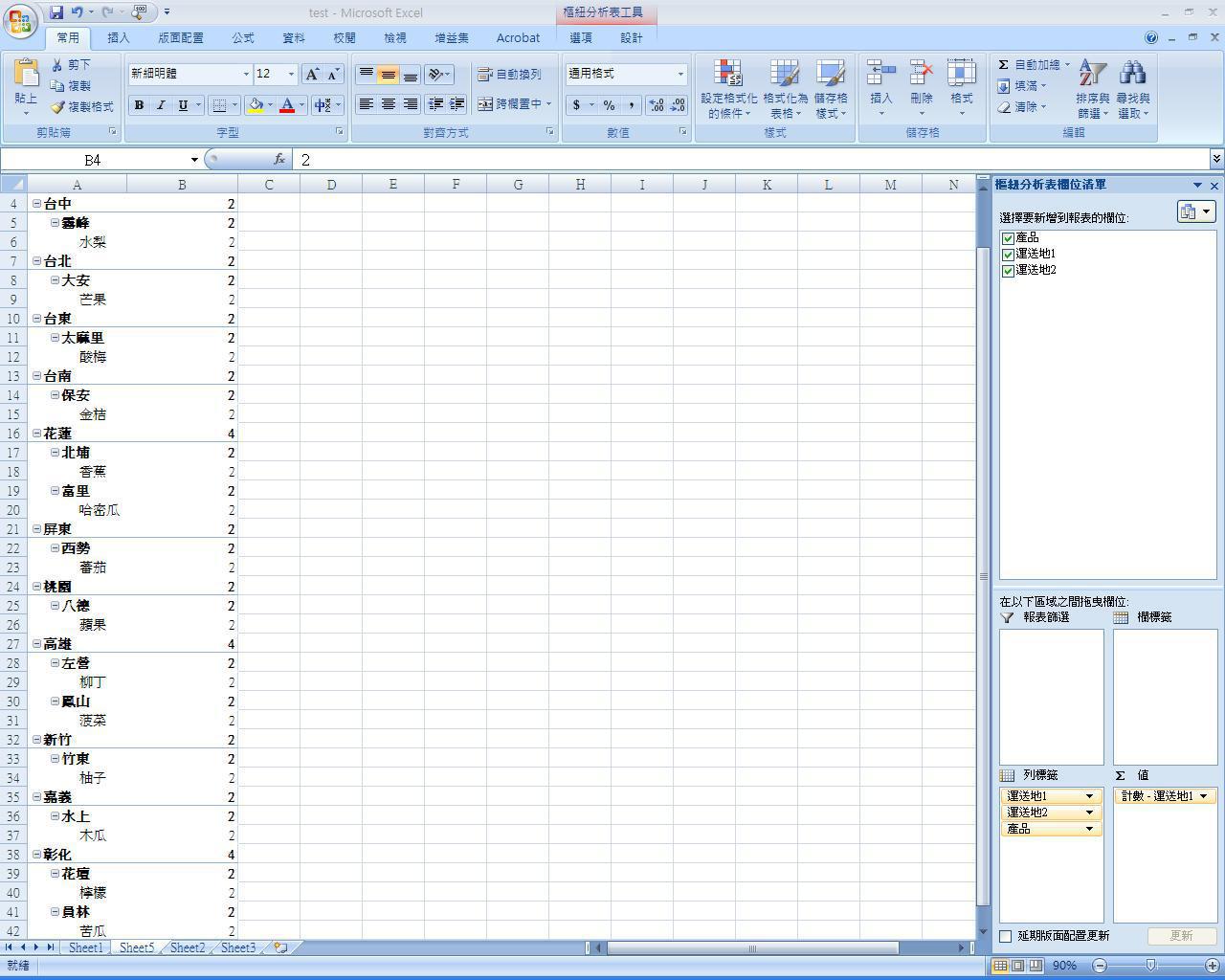Click 自動加總 AutoSum button

coord(1034,64)
